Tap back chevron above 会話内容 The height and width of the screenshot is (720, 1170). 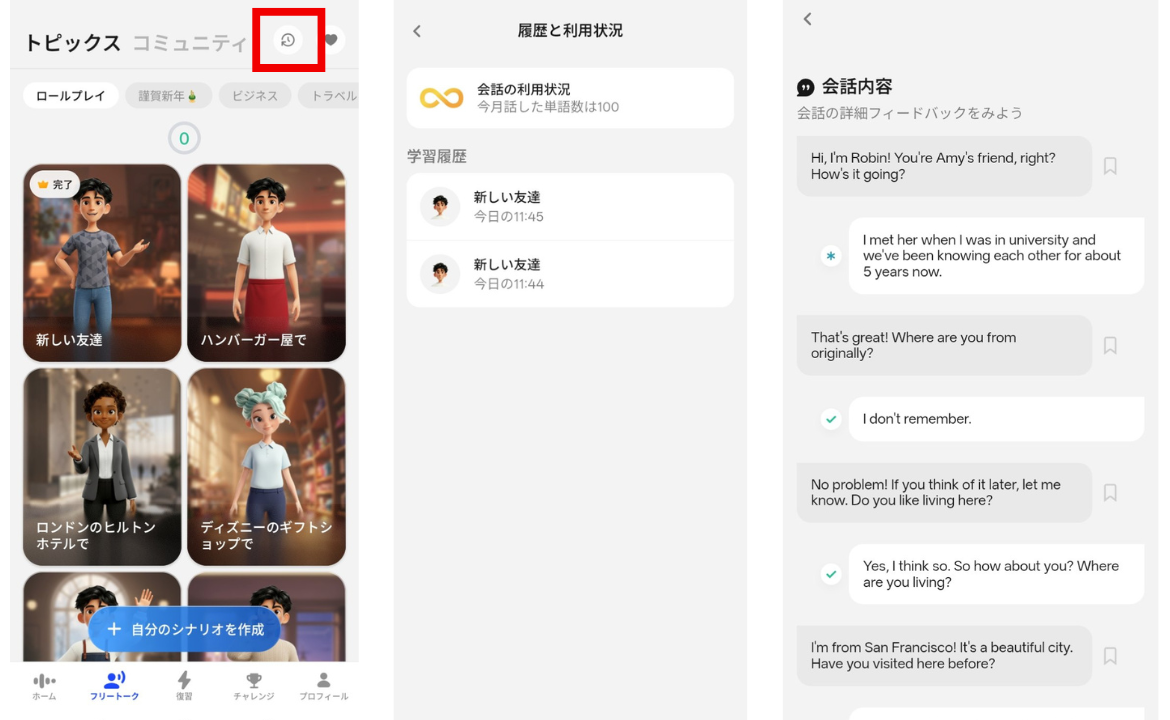click(807, 19)
